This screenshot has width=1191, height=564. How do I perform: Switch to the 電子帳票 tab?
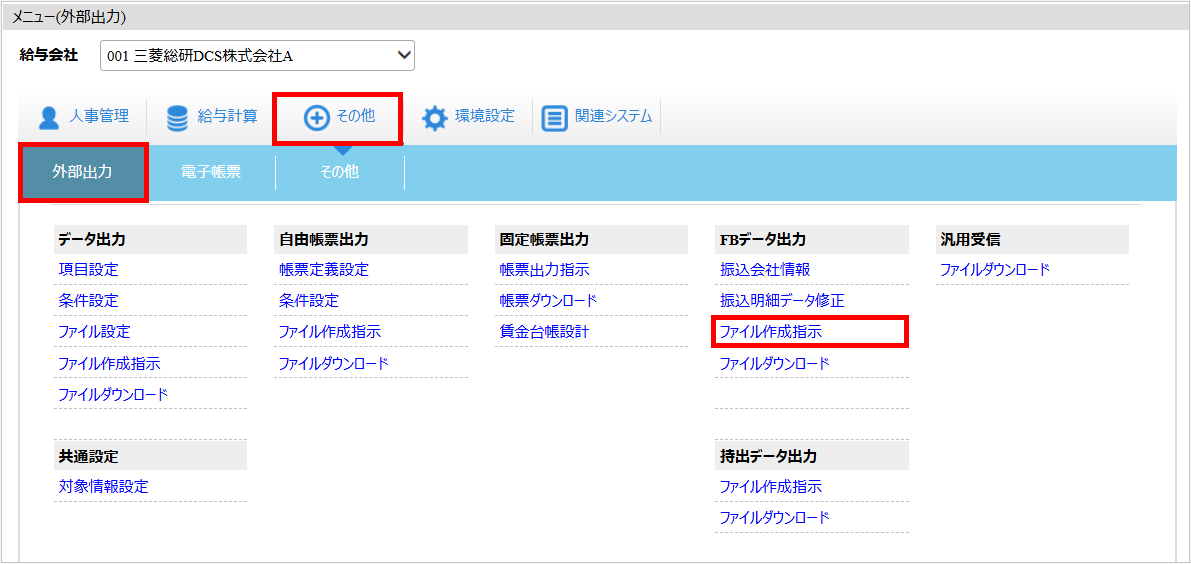tap(211, 172)
